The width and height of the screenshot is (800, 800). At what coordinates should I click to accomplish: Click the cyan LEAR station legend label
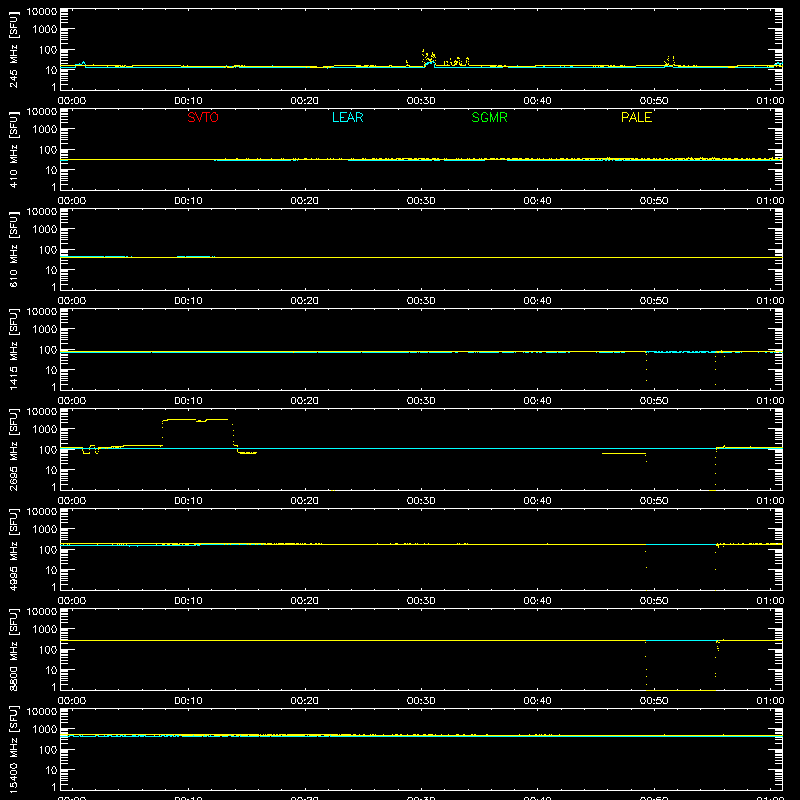[347, 117]
